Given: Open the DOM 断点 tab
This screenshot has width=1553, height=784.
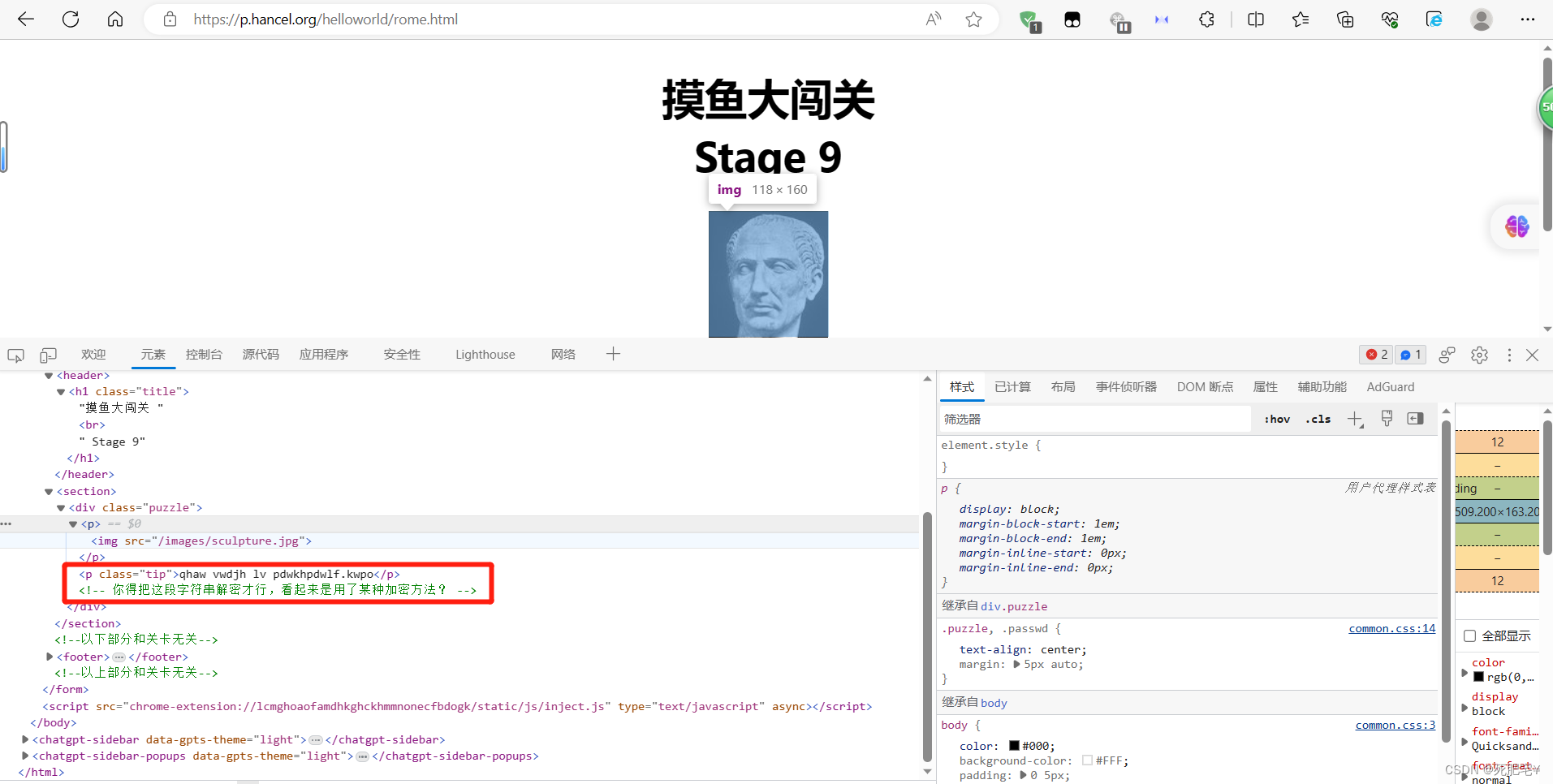Looking at the screenshot, I should [1205, 387].
